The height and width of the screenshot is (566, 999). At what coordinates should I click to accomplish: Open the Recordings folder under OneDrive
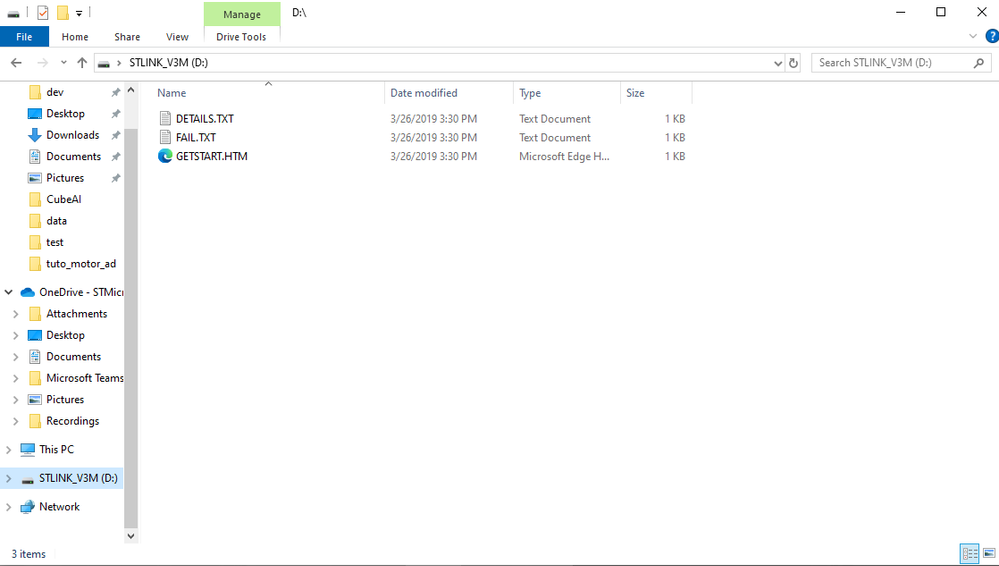point(73,421)
